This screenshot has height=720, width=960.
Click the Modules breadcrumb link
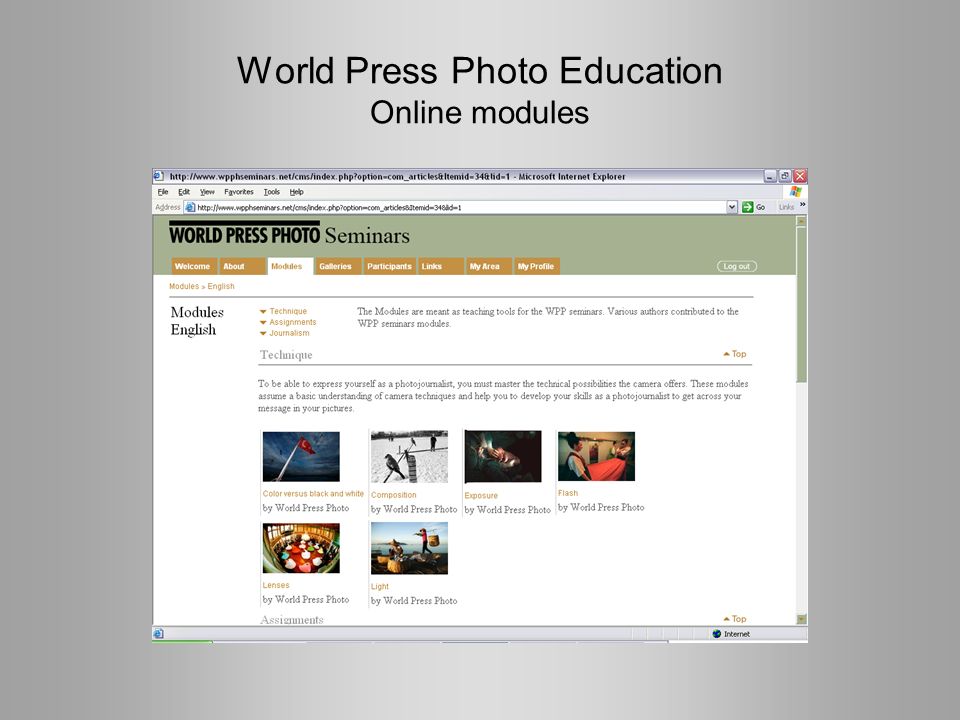[184, 286]
